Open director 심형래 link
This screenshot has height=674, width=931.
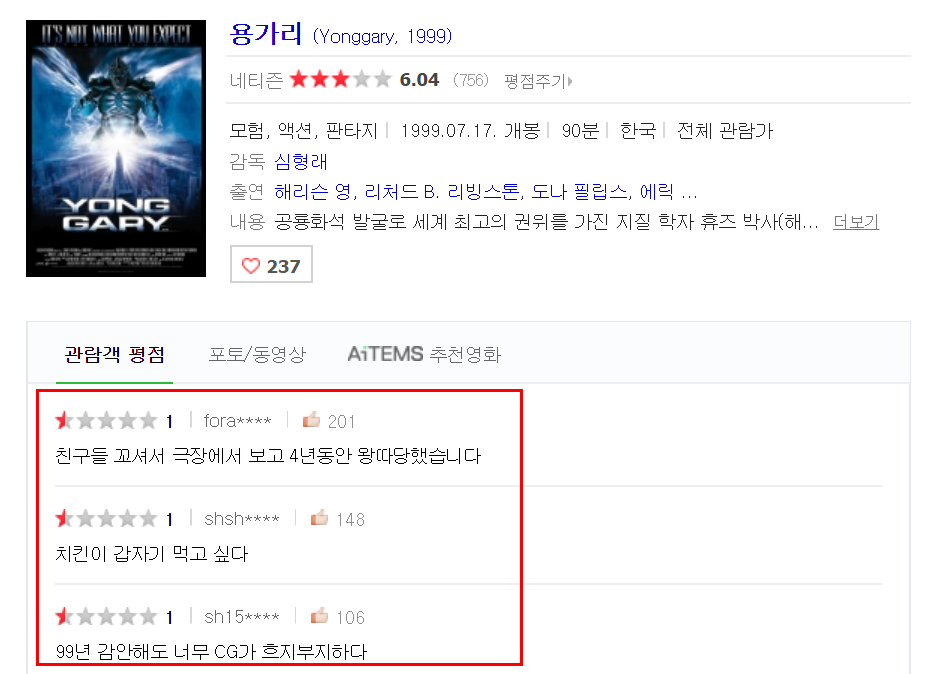coord(300,162)
